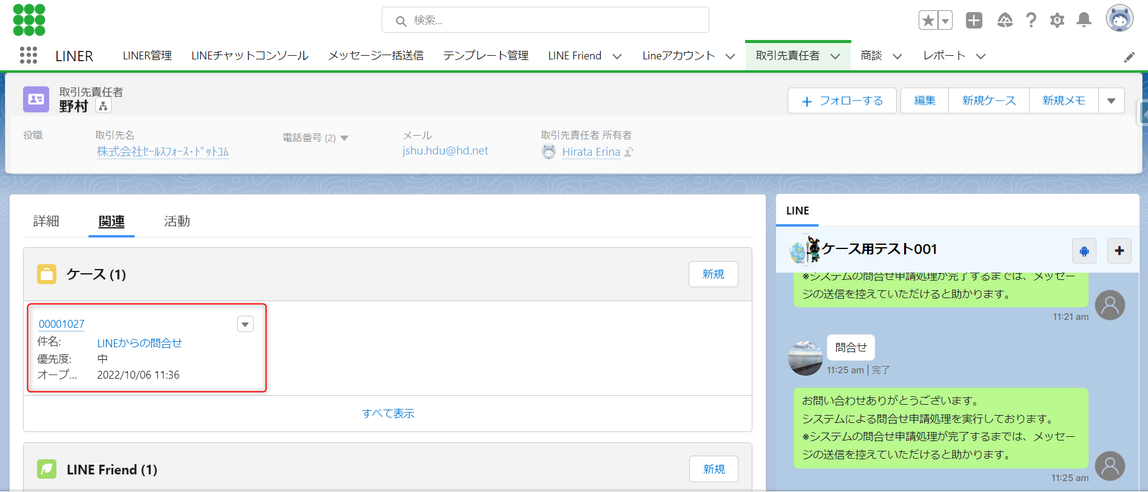Open the Favorites star icon
Viewport: 1148px width, 492px height.
[x=928, y=20]
